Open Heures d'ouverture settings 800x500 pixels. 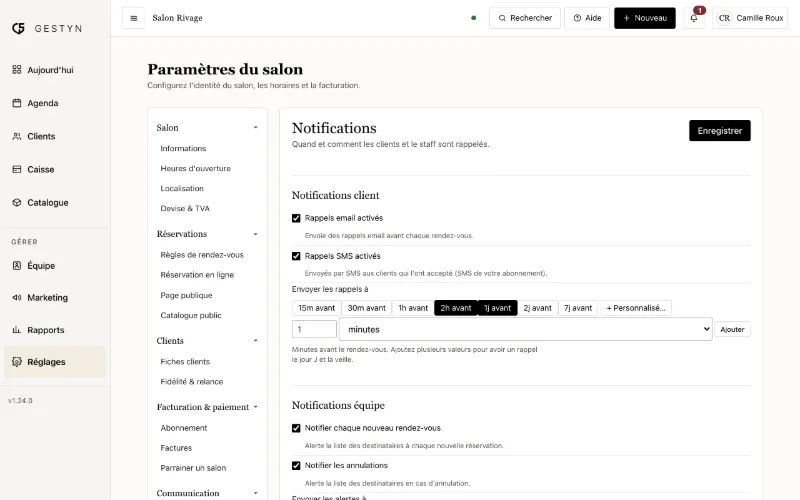195,168
